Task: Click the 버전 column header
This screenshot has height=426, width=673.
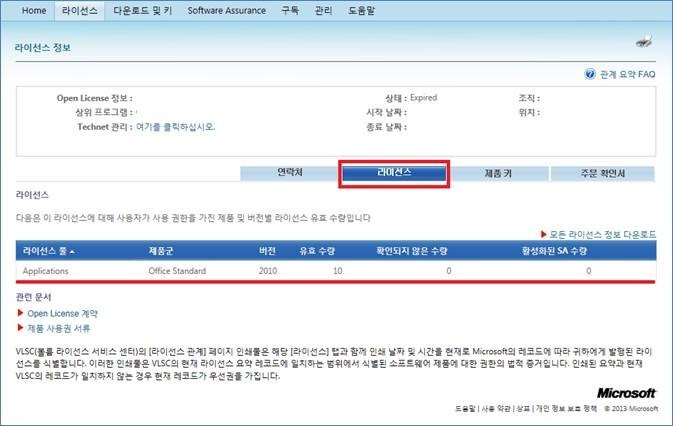Action: click(267, 251)
